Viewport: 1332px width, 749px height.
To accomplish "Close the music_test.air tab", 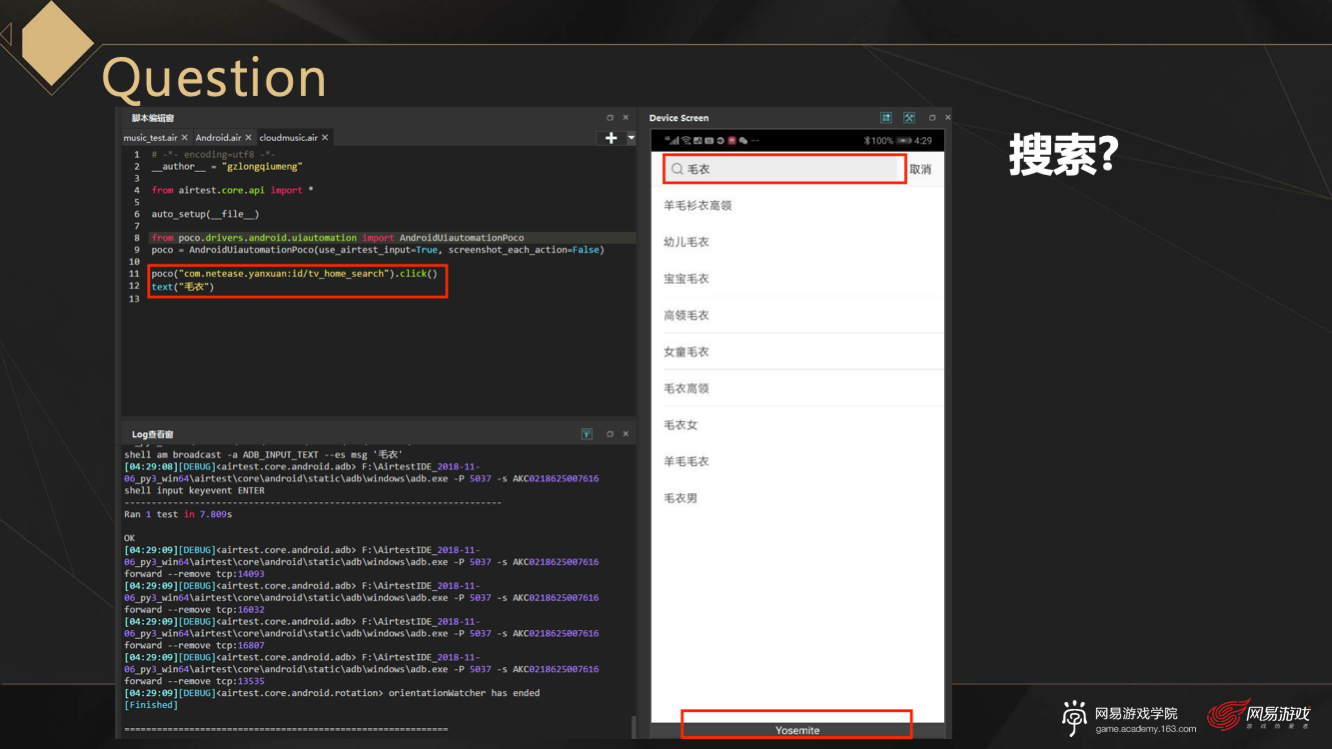I will 186,138.
